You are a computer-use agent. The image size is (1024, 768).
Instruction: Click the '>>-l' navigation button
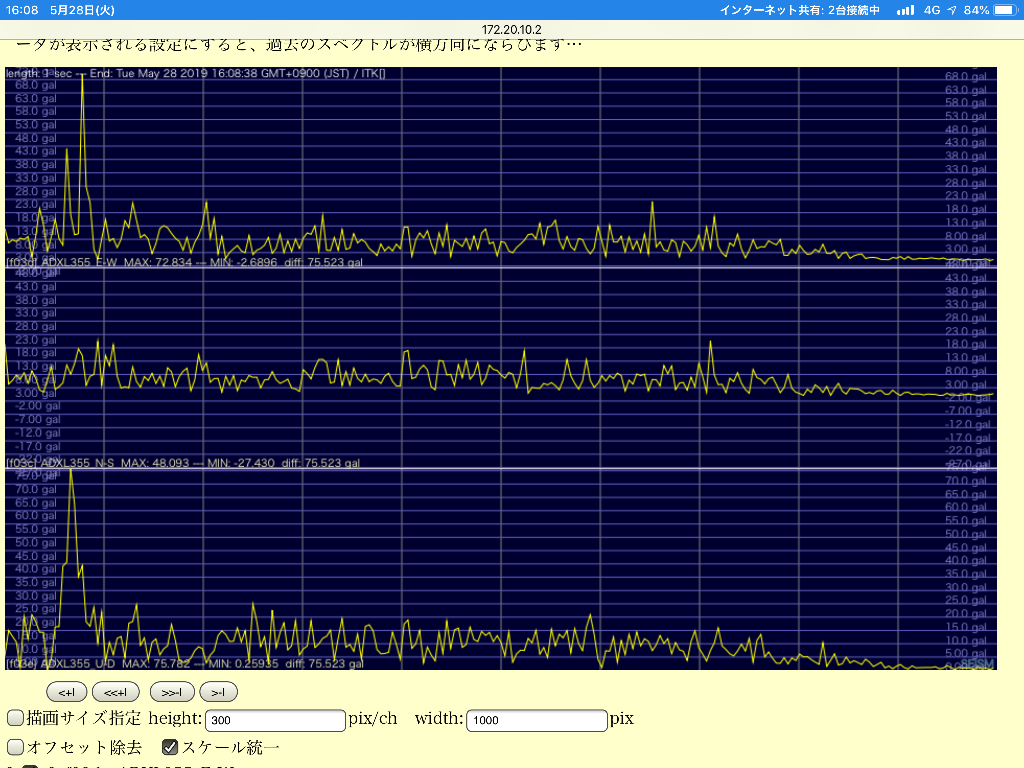click(x=172, y=692)
